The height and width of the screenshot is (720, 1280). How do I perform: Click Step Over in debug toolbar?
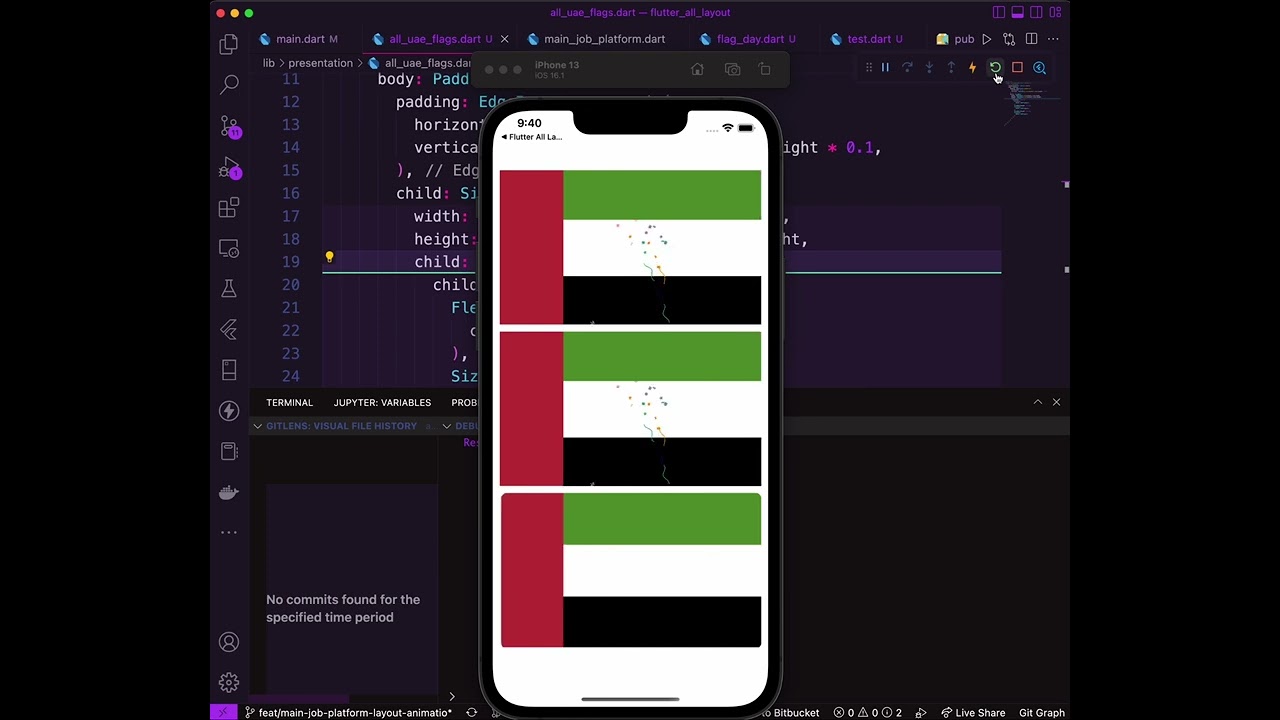pos(907,68)
